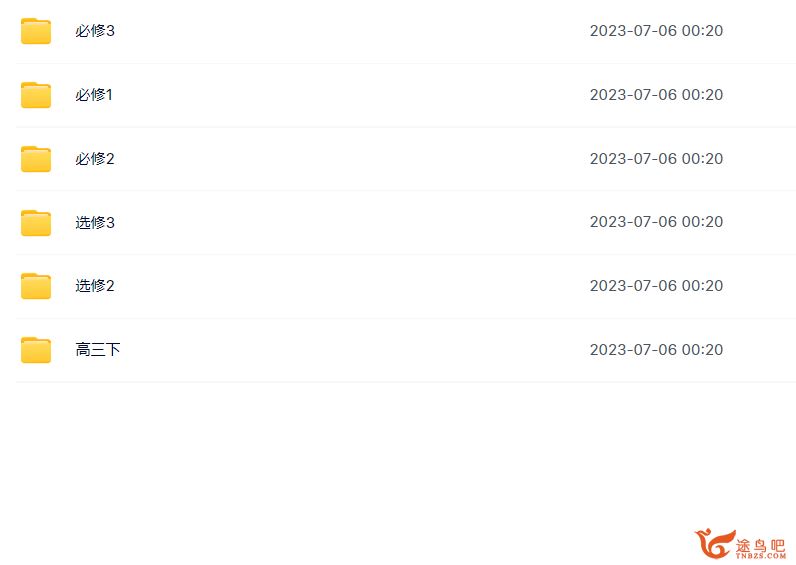The height and width of the screenshot is (565, 796).
Task: Click the date of 必修3 row
Action: tap(656, 31)
